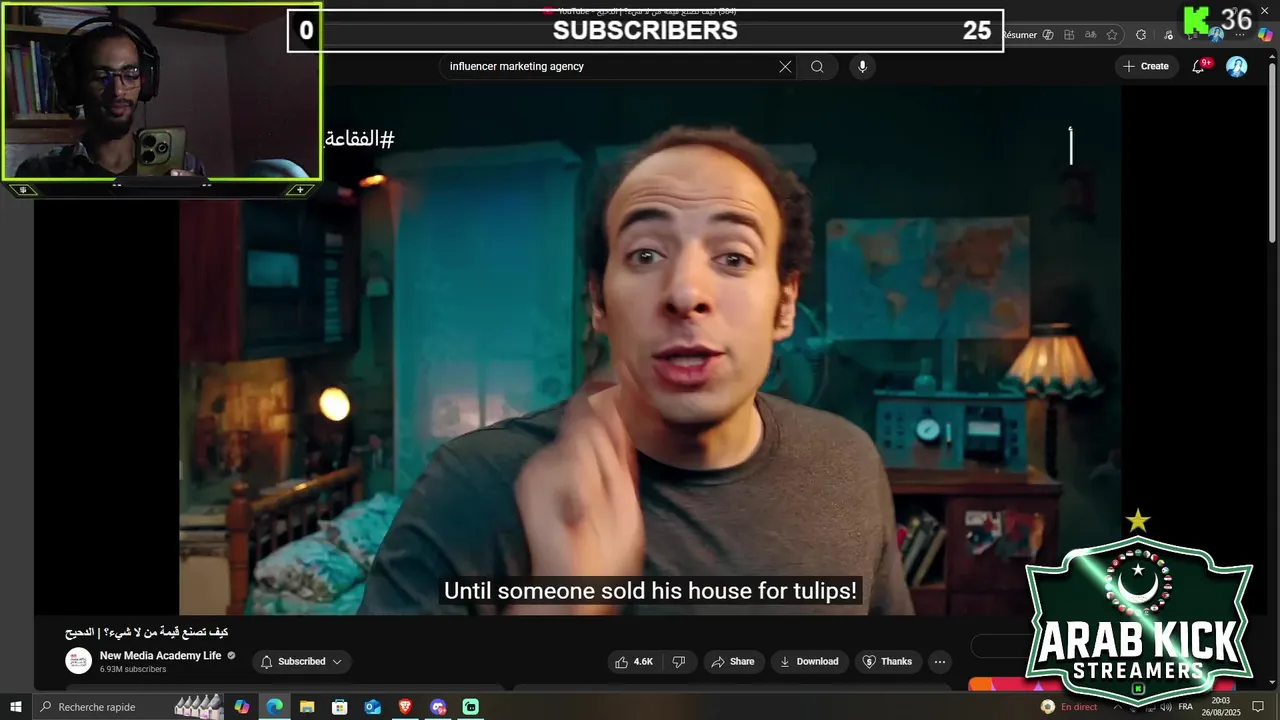Click the split screen icon in address bar

1069,35
